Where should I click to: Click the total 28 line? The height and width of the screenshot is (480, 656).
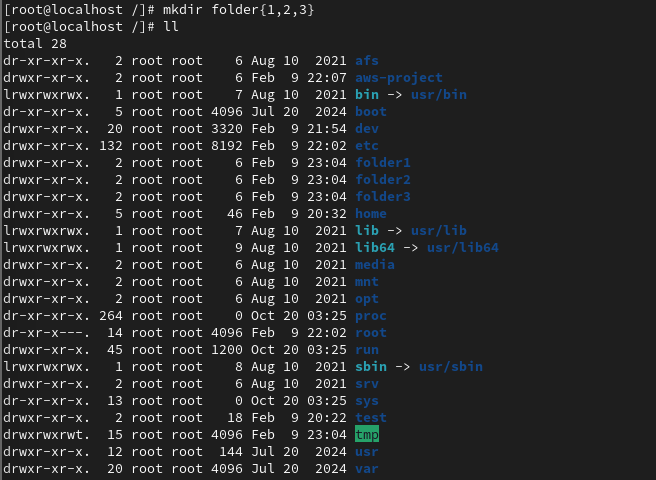coord(35,44)
